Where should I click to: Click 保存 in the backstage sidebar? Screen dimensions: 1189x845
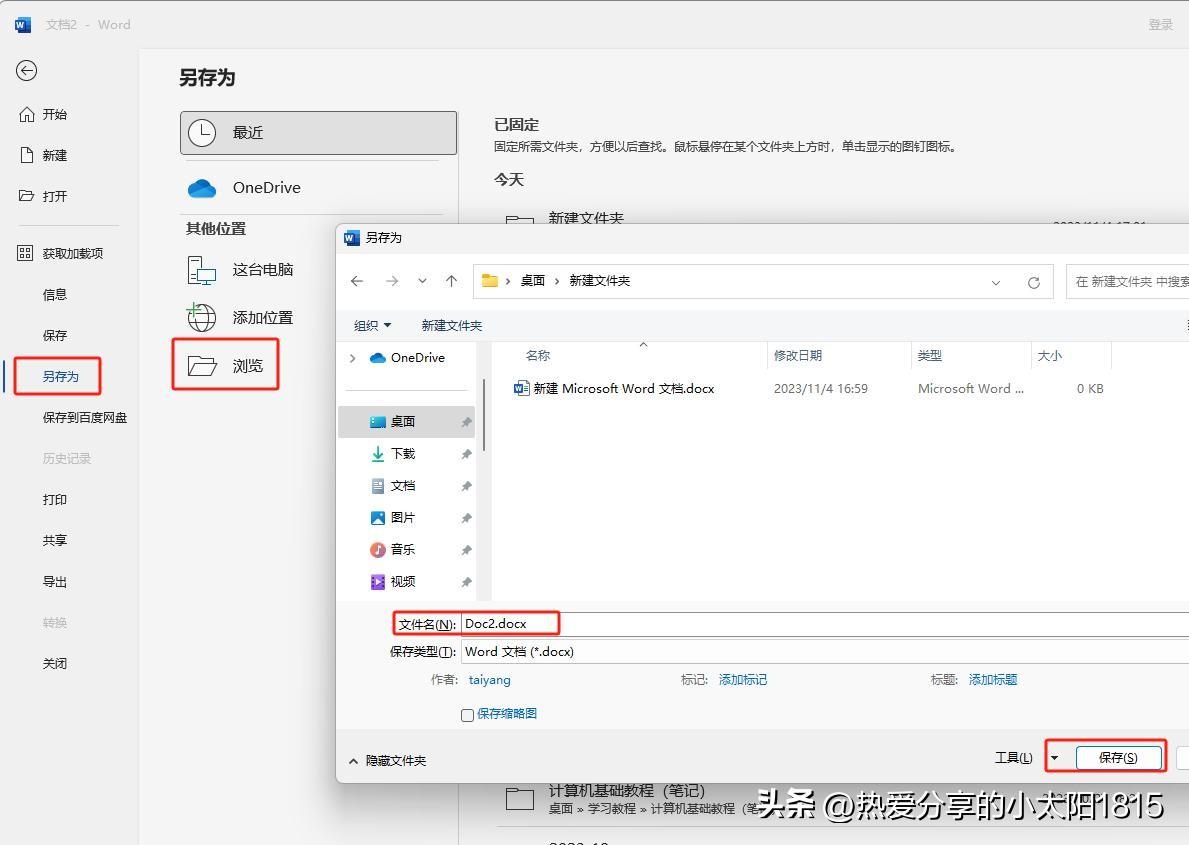point(55,335)
